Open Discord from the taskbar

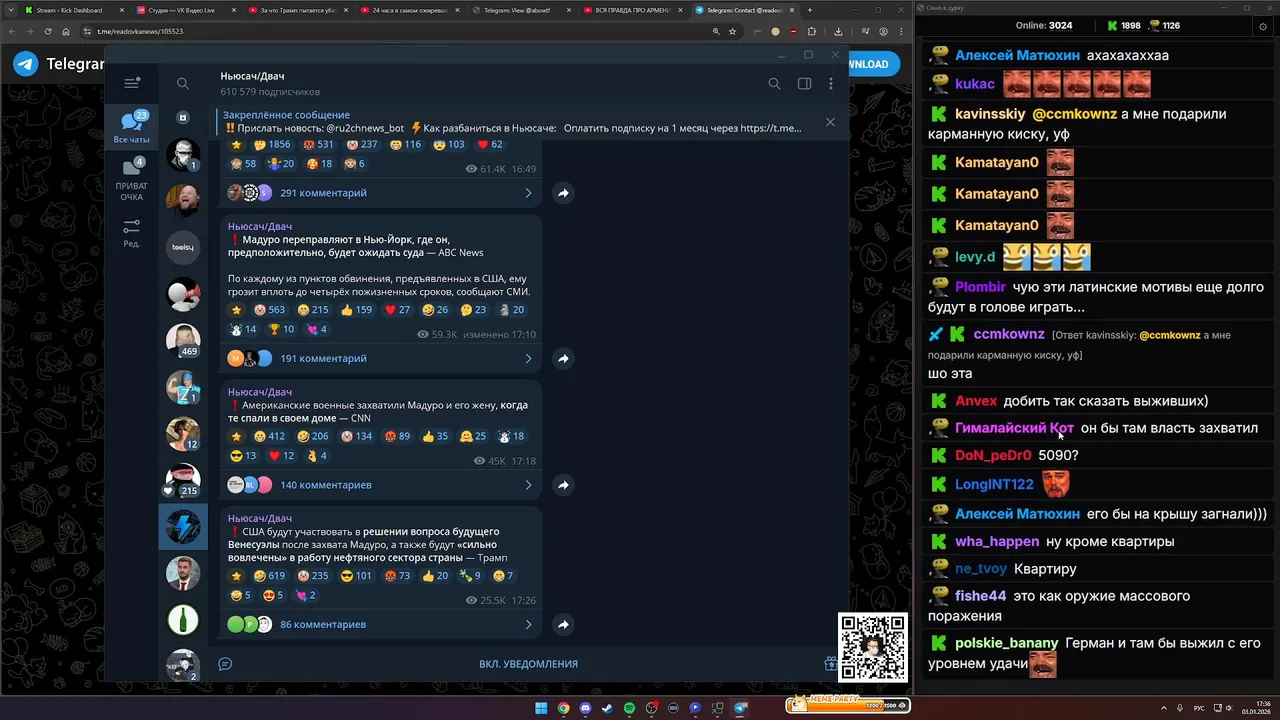(x=585, y=708)
